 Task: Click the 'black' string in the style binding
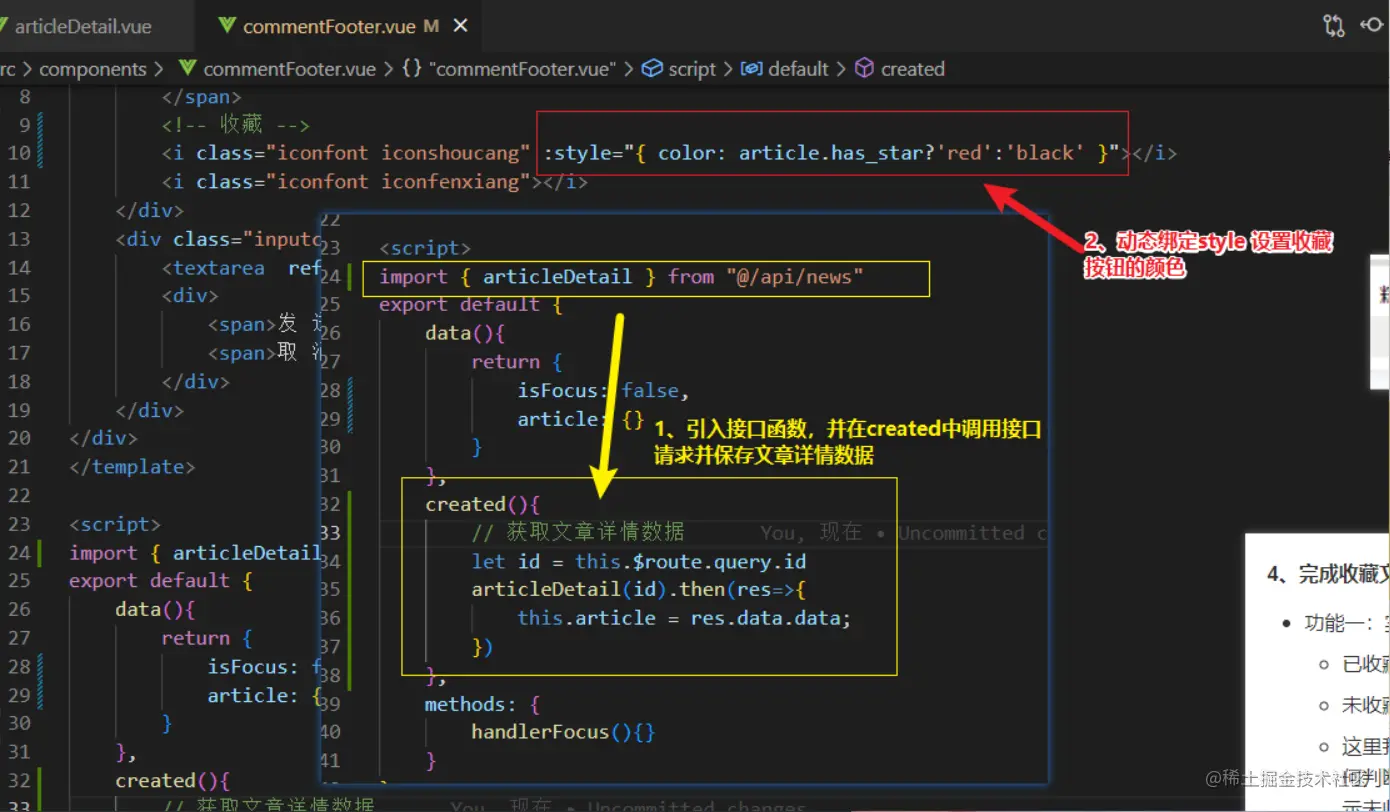[x=1046, y=153]
